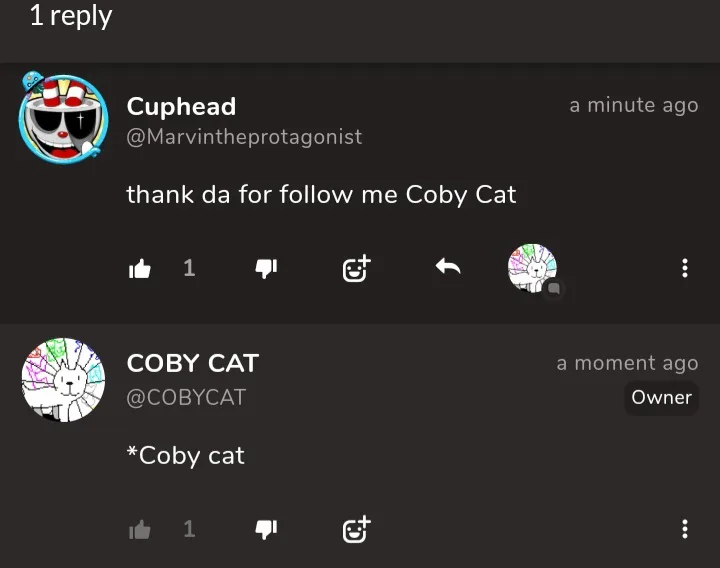The height and width of the screenshot is (568, 720).
Task: Dislike Cuphead's comment with thumbs down
Action: [266, 268]
